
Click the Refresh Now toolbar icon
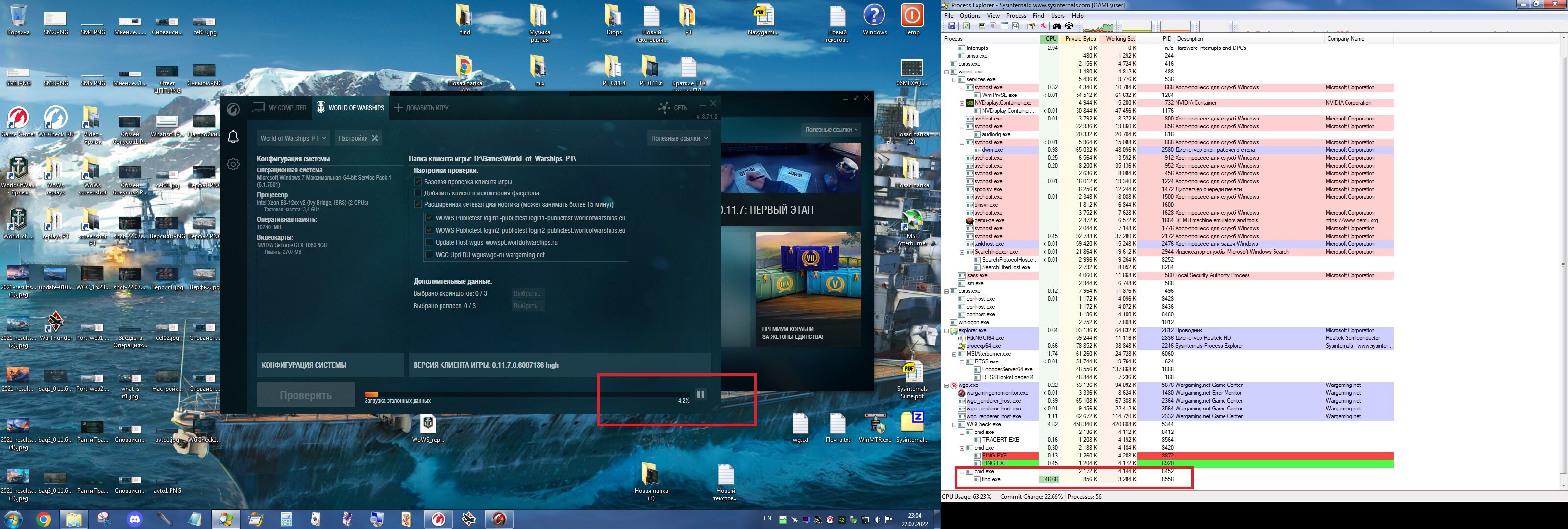pos(966,26)
